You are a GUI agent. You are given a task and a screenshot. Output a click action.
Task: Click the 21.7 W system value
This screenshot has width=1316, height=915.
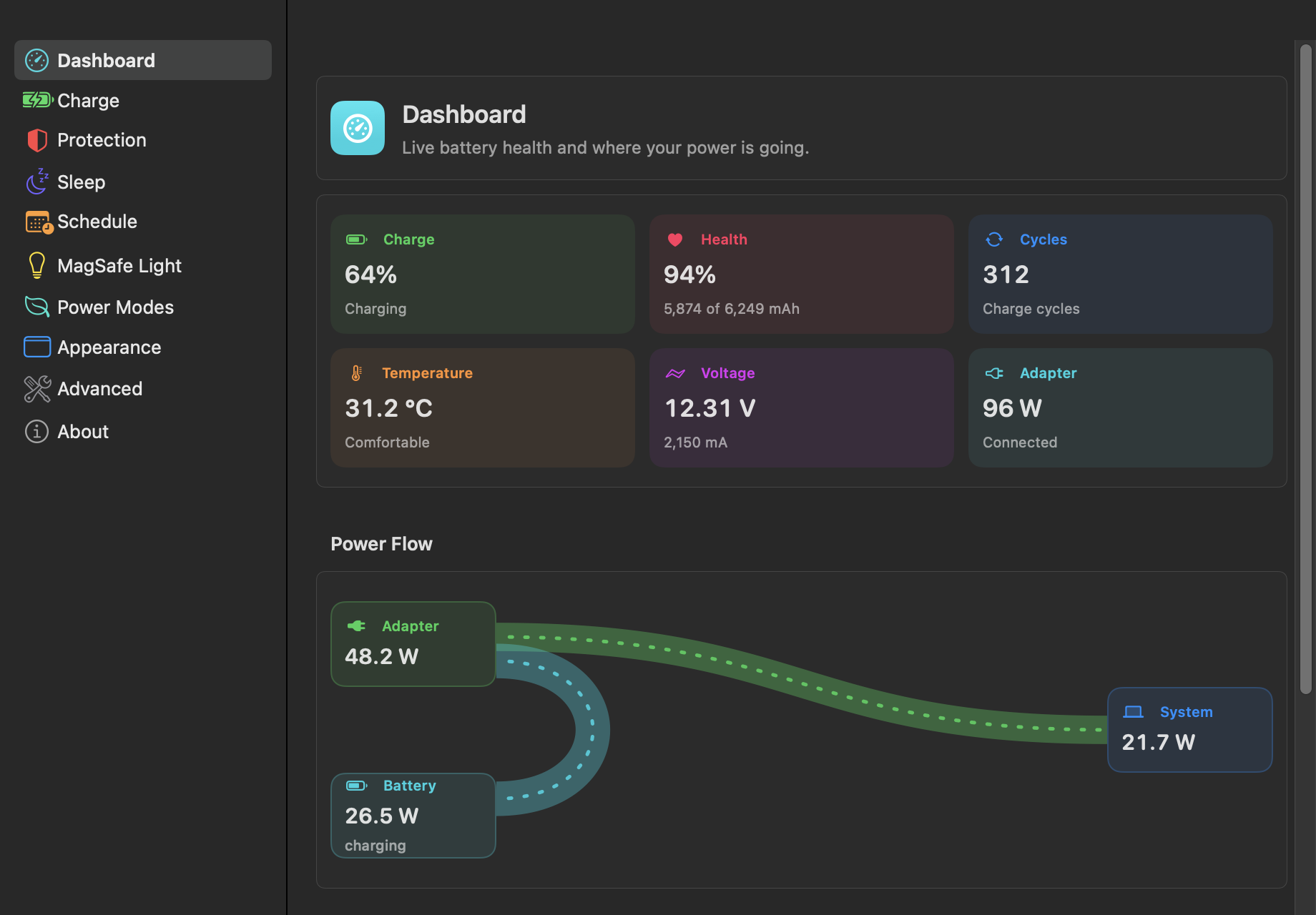click(x=1158, y=742)
